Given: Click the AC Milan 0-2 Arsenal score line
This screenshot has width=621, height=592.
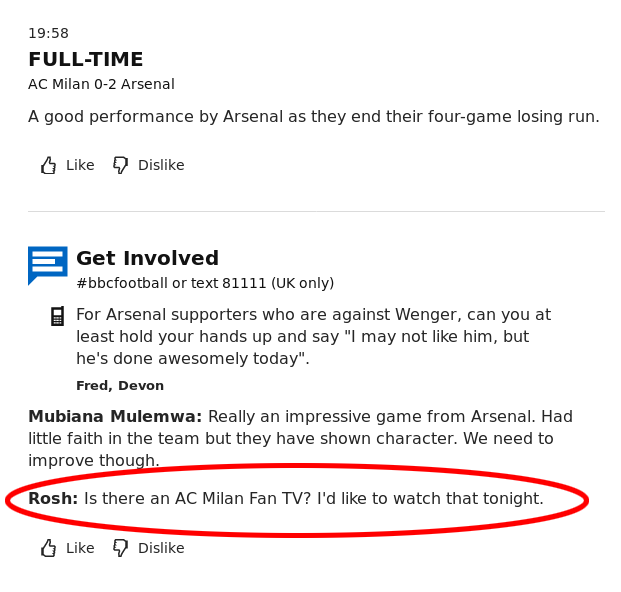Looking at the screenshot, I should [x=101, y=84].
